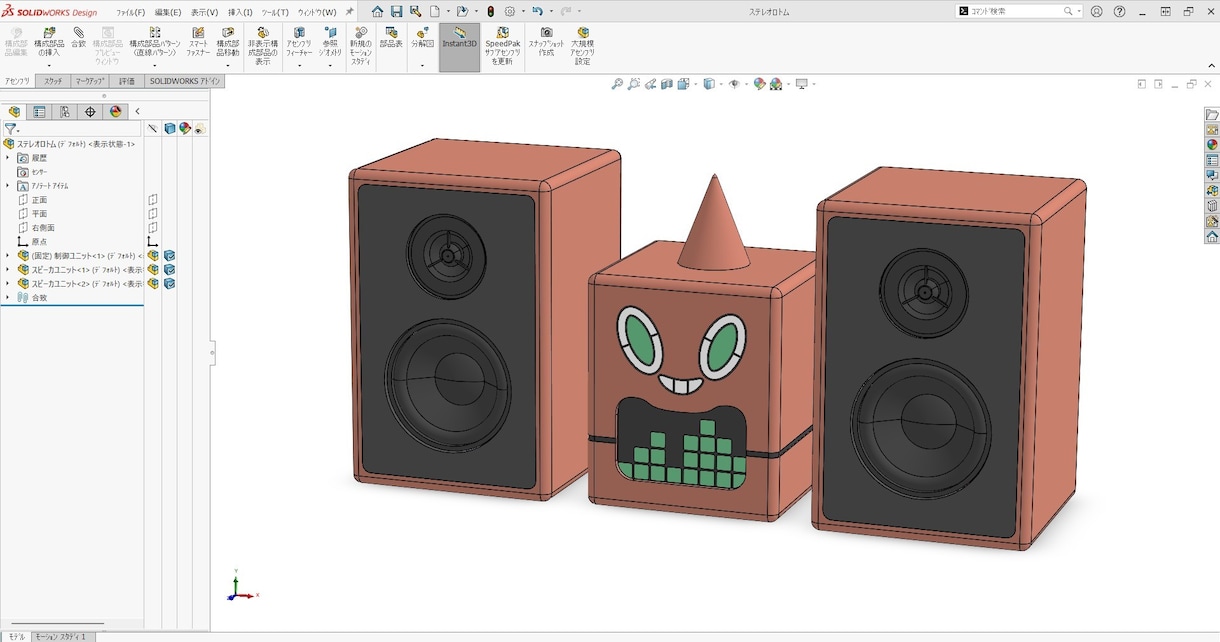1220x642 pixels.
Task: Open the ConfigurationManager tab icon
Action: (64, 112)
